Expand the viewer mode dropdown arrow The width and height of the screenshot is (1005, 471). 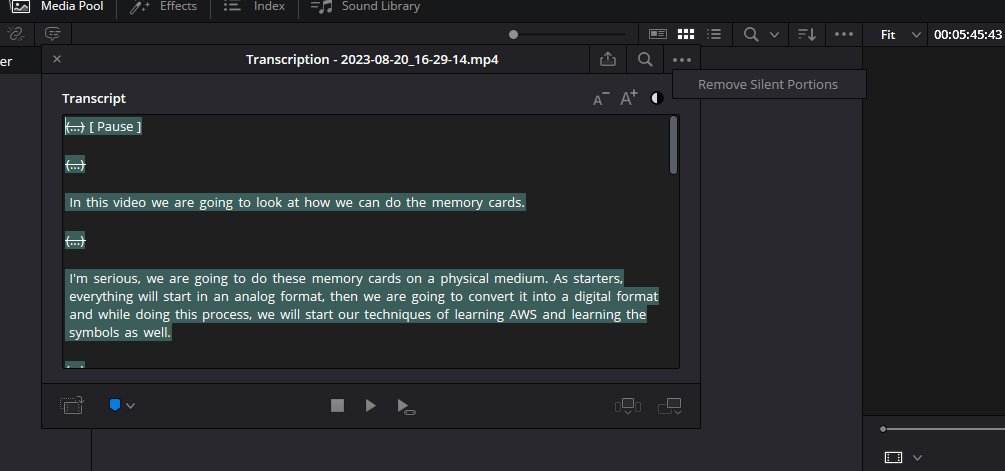tap(917, 458)
